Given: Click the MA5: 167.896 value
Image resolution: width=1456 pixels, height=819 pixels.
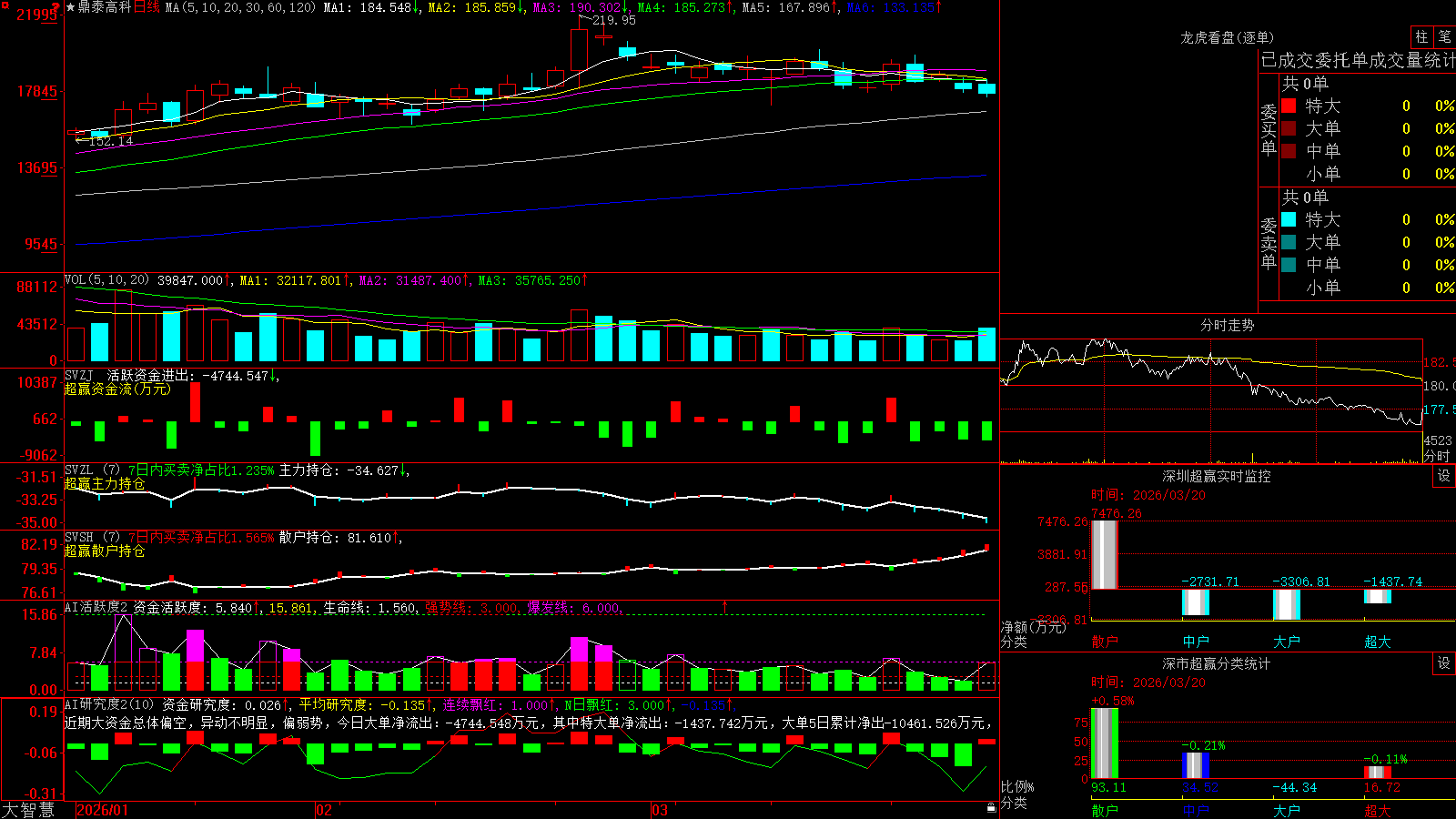Looking at the screenshot, I should click(786, 7).
